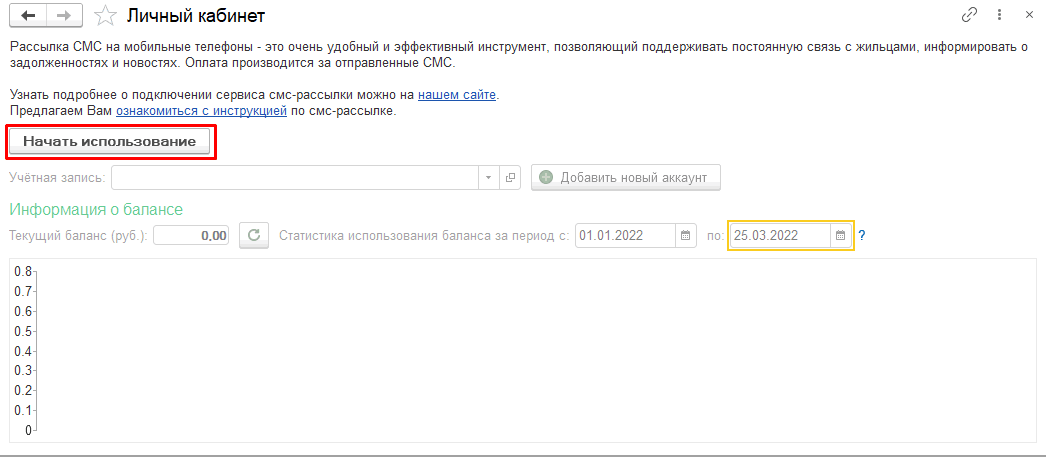The image size is (1046, 457).
Task: Close the Личный кабинет form
Action: (x=1027, y=15)
